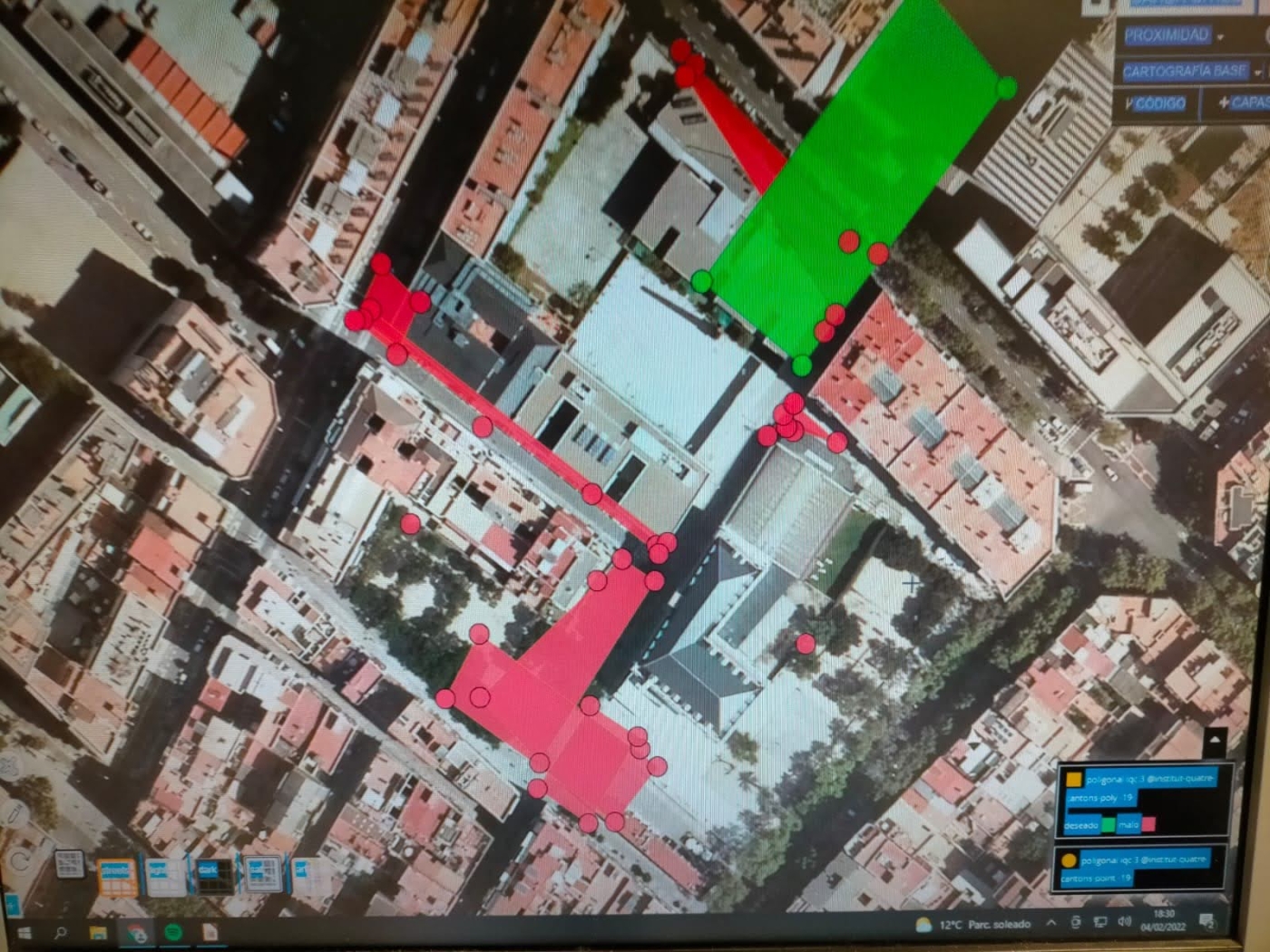This screenshot has width=1270, height=952.
Task: Switch to Chrome in the taskbar
Action: (x=135, y=932)
